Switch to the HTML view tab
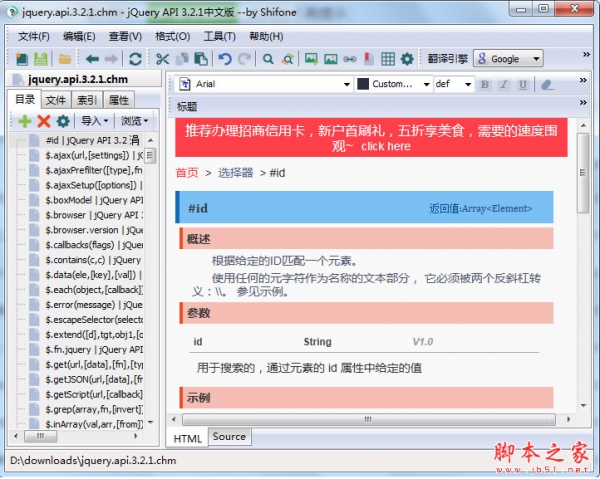Image resolution: width=600 pixels, height=479 pixels. (x=188, y=438)
